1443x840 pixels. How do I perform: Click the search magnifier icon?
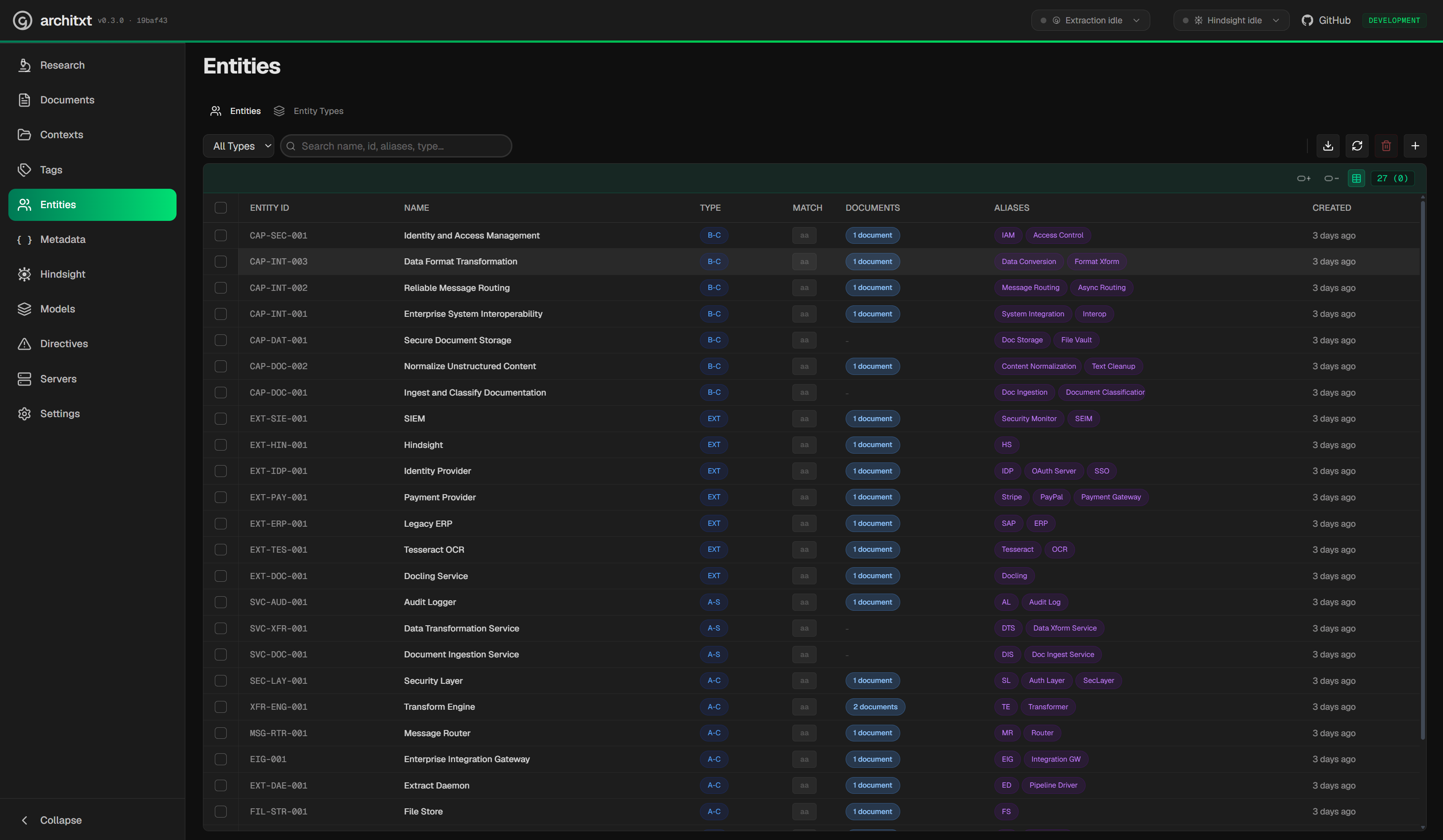[291, 146]
